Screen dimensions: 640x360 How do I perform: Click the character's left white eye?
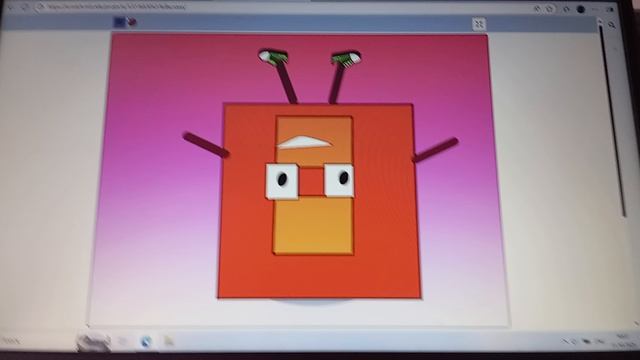282,181
